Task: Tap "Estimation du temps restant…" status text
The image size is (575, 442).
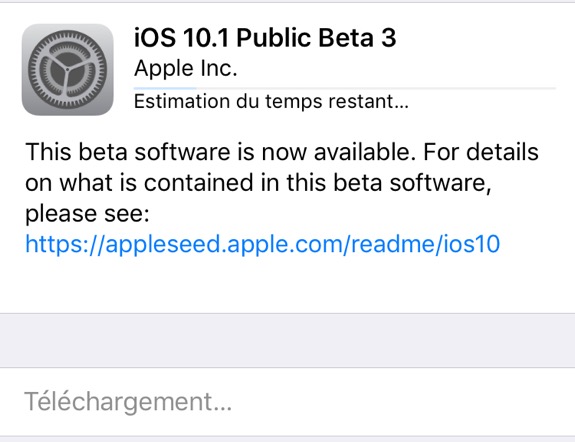Action: click(x=271, y=101)
